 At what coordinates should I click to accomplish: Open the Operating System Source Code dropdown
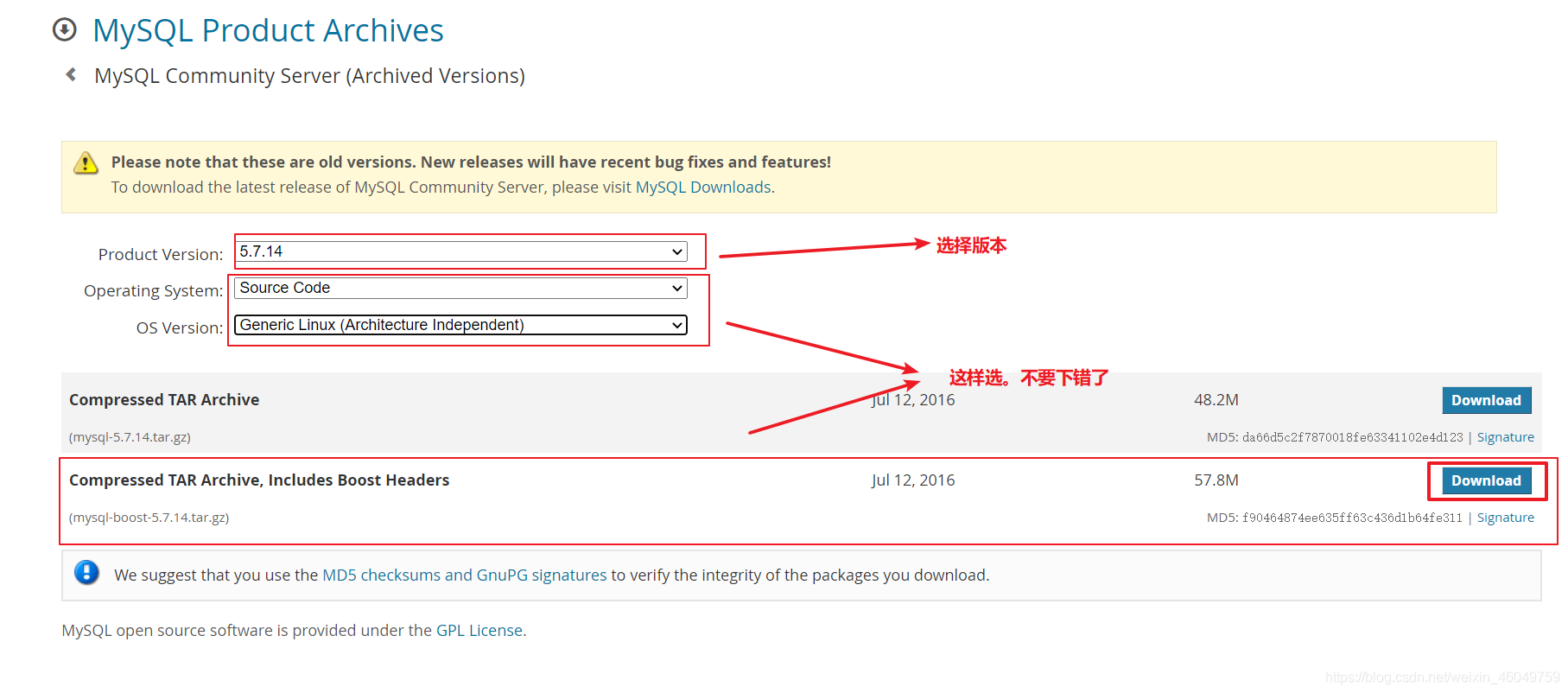click(x=461, y=288)
